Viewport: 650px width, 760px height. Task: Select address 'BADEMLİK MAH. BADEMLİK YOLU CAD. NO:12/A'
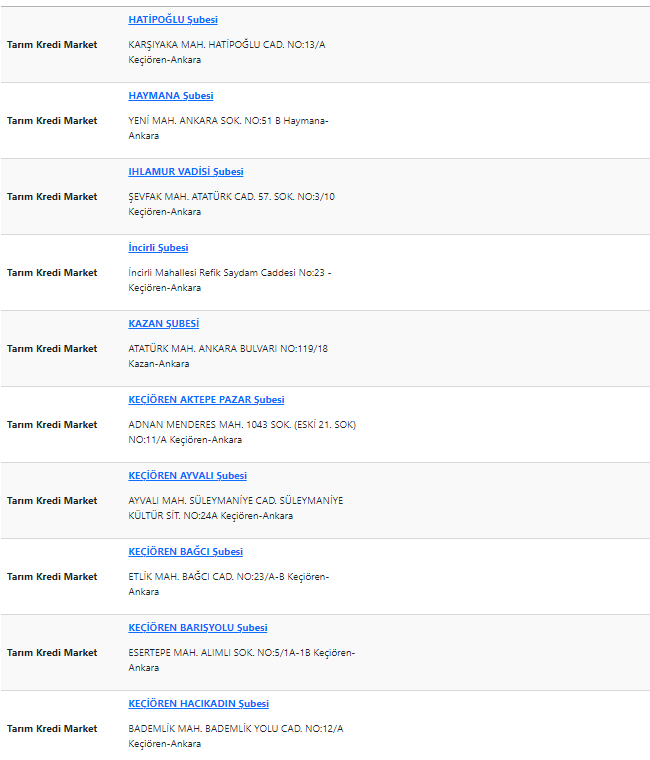pyautogui.click(x=236, y=729)
